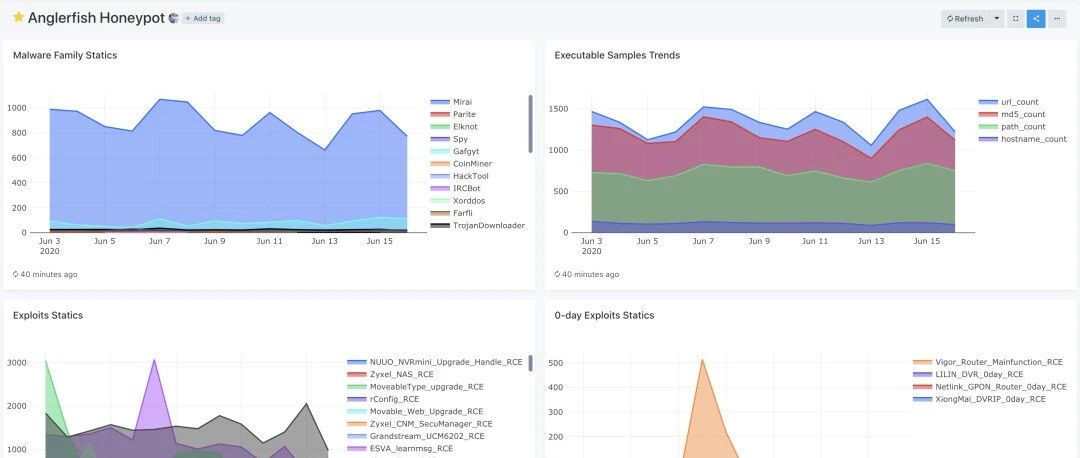Click the user avatar icon beside Anglerfish Honeypot

point(174,19)
